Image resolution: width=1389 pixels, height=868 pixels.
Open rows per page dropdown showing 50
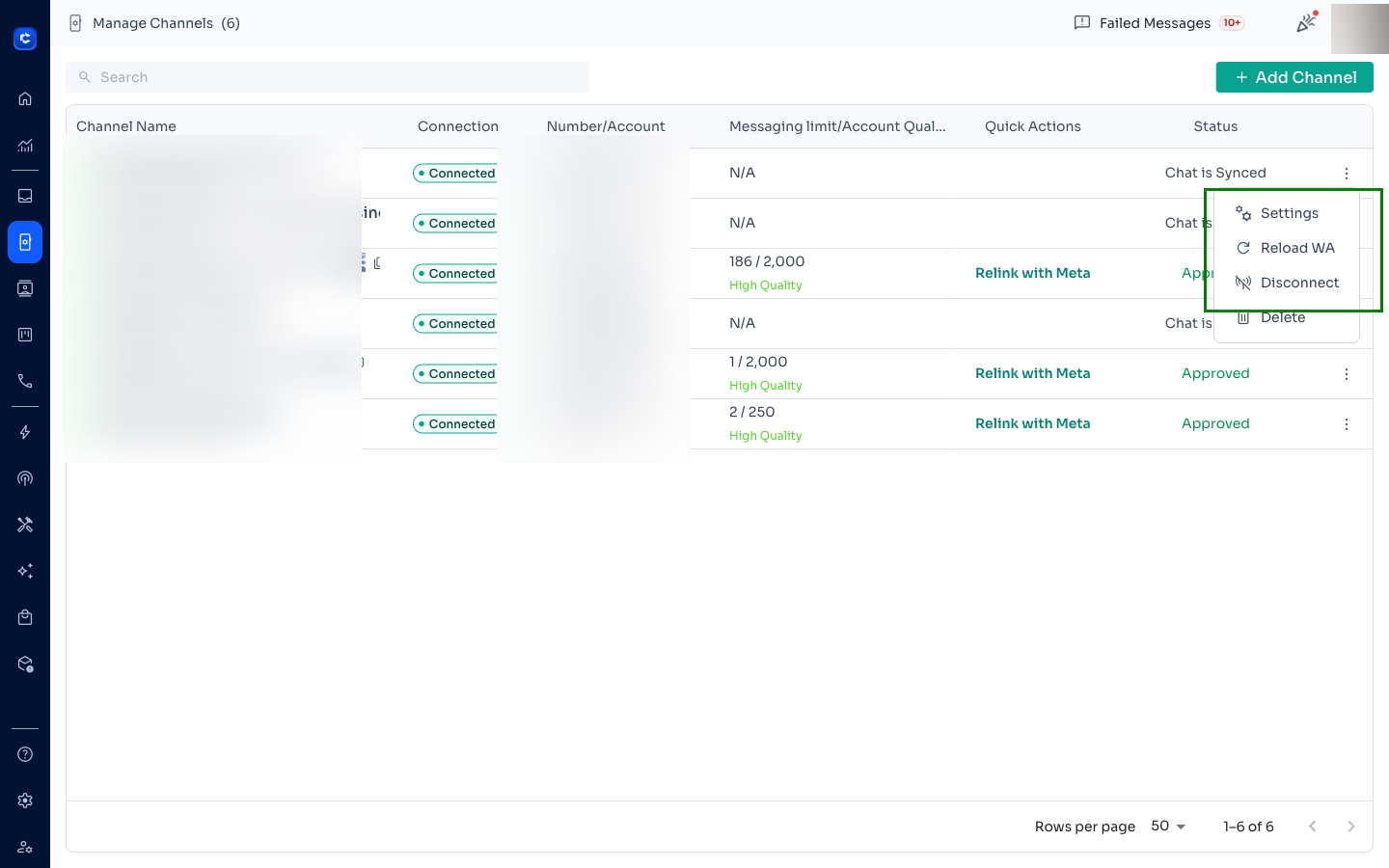pos(1168,827)
